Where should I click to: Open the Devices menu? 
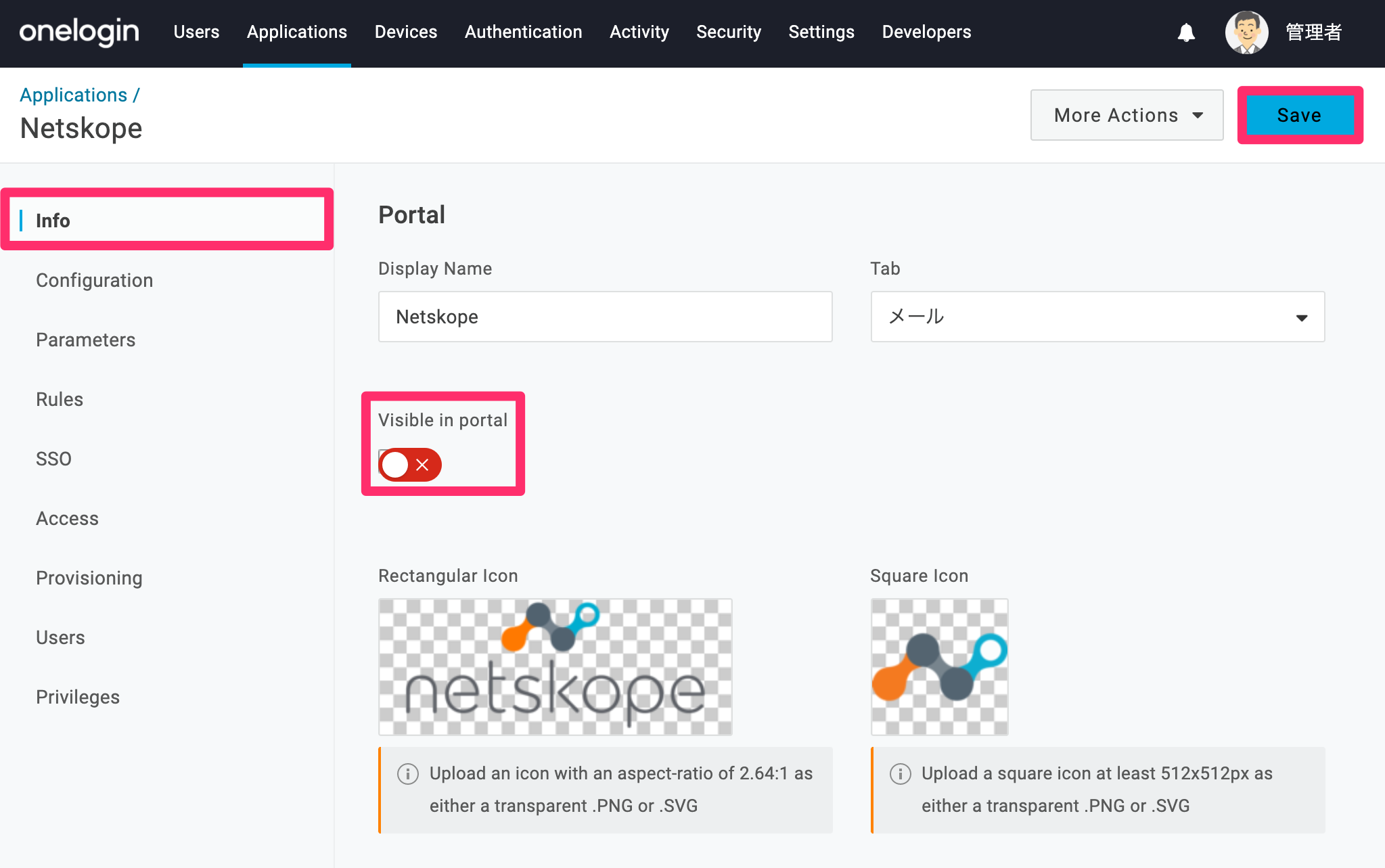(406, 32)
